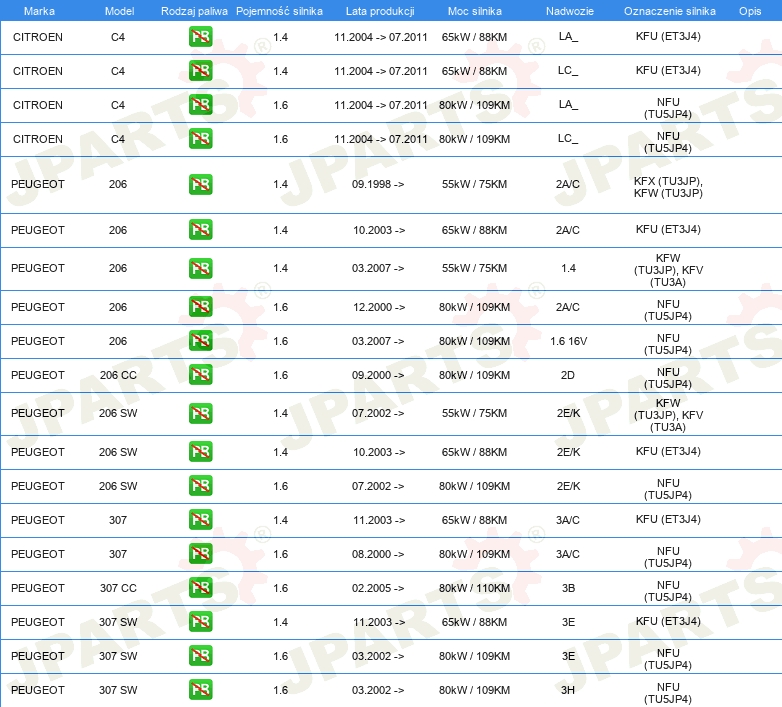Image resolution: width=782 pixels, height=707 pixels.
Task: Click engine size 1.6 in 307 CC row
Action: tap(280, 588)
